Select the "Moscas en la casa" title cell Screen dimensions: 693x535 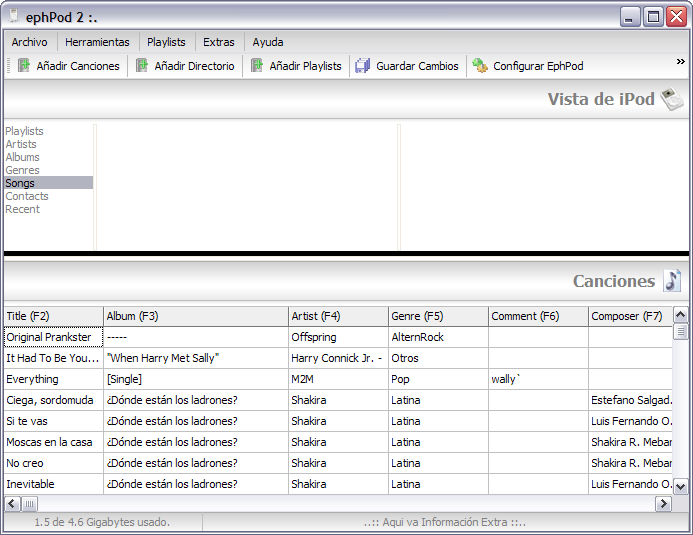click(x=53, y=442)
